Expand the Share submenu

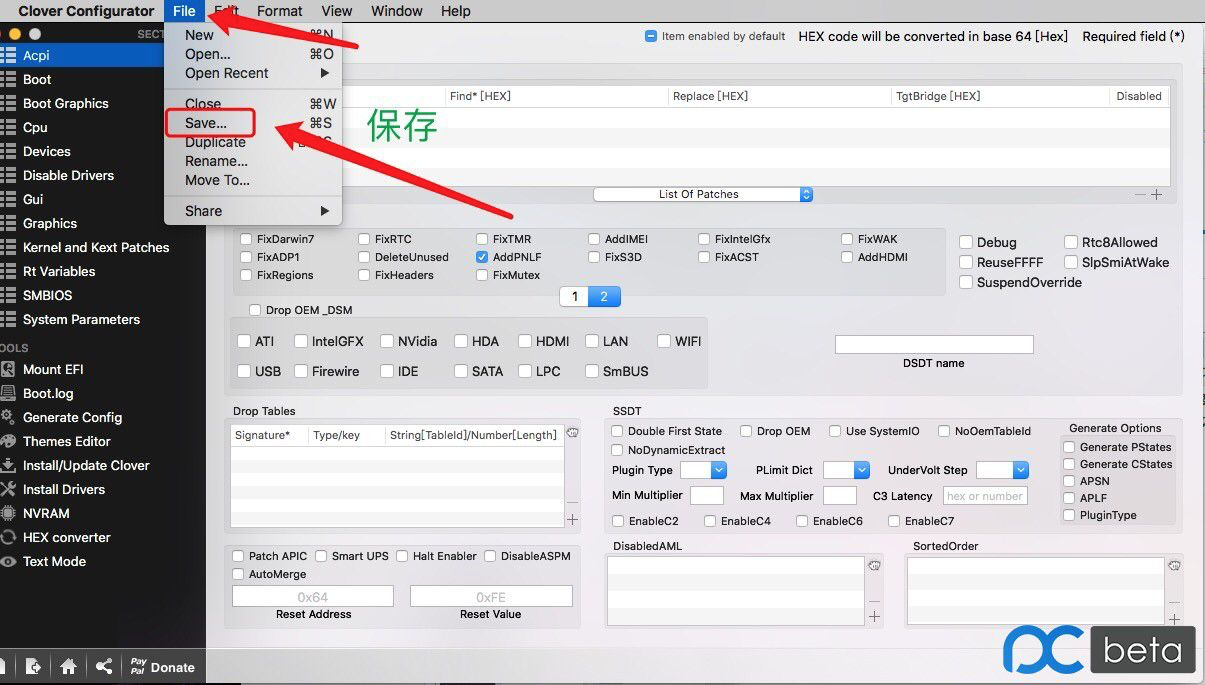[x=253, y=211]
